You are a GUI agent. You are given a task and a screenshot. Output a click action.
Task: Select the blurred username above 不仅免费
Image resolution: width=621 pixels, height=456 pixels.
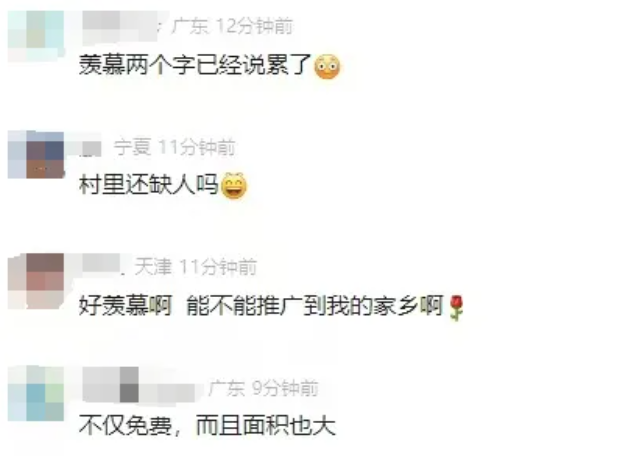[139, 385]
